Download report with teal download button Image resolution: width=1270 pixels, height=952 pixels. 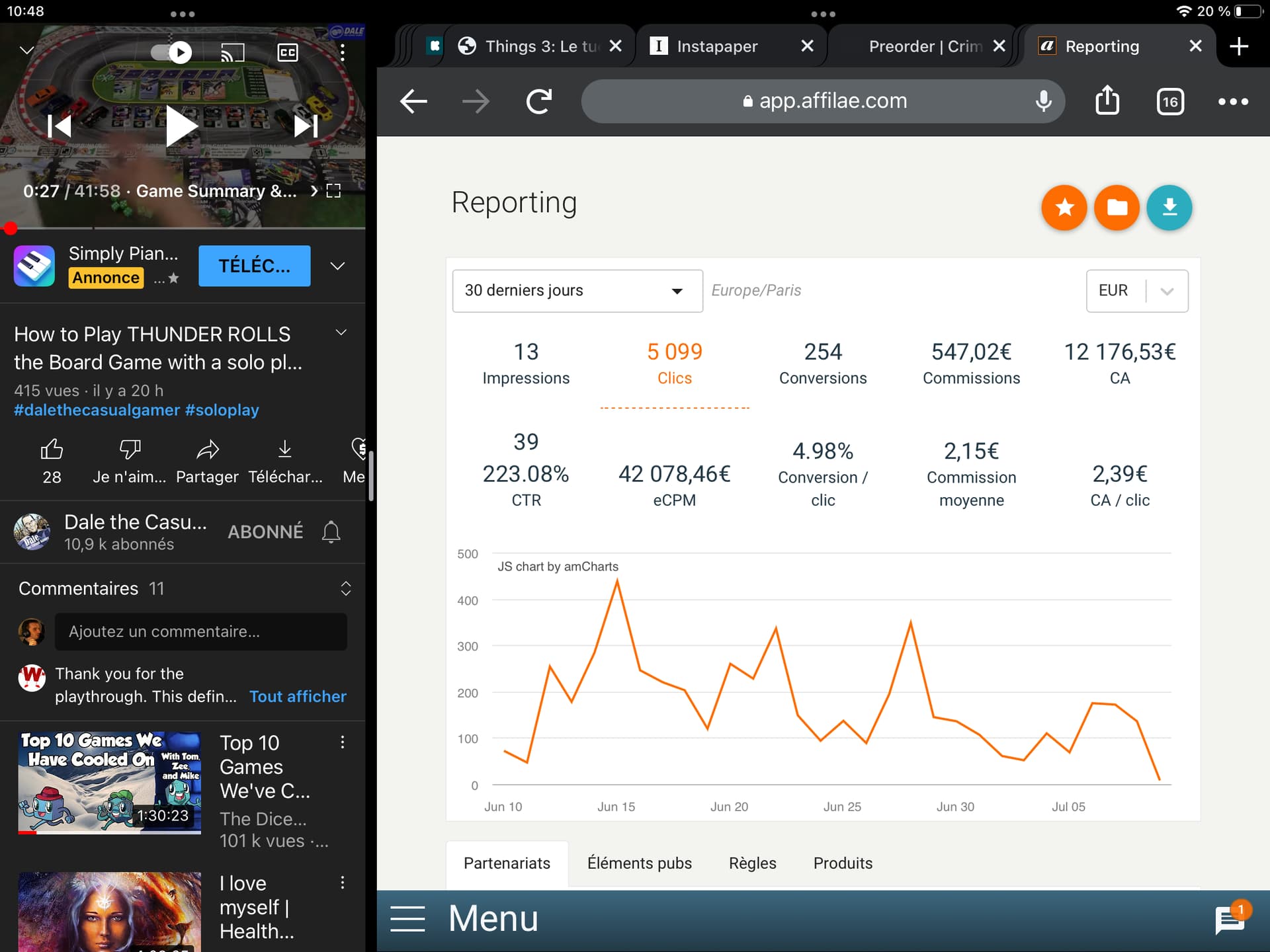click(x=1169, y=208)
